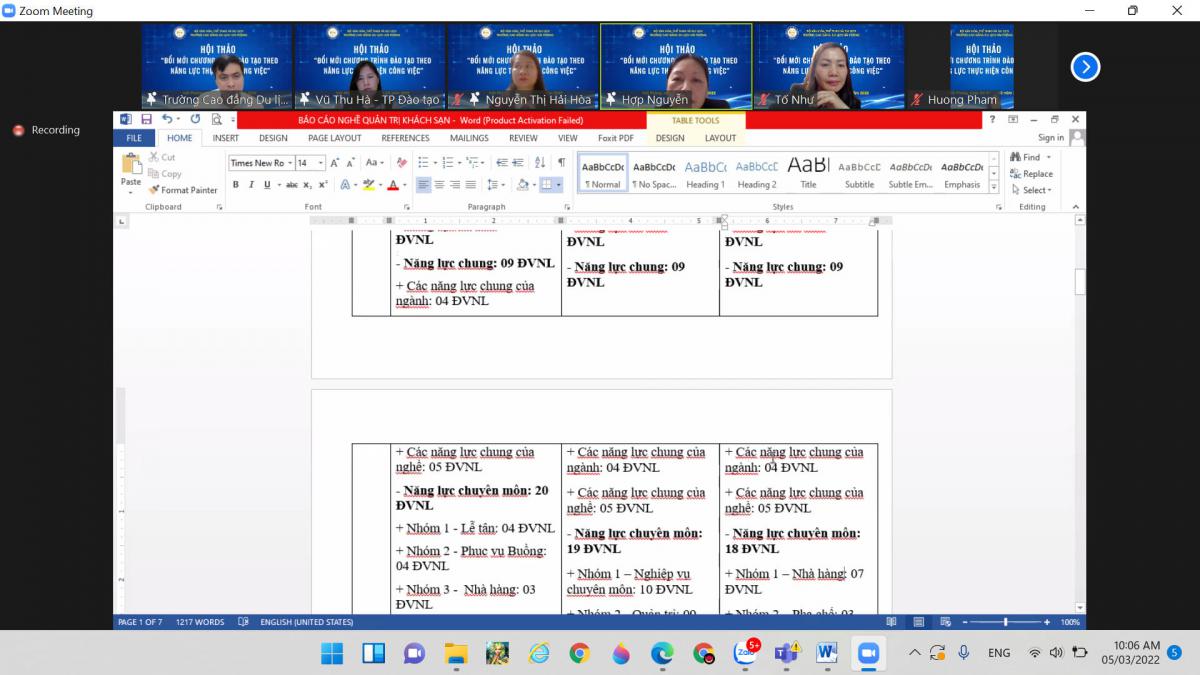Click the Redo icon in Word's title bar
This screenshot has width=1200, height=675.
[195, 119]
